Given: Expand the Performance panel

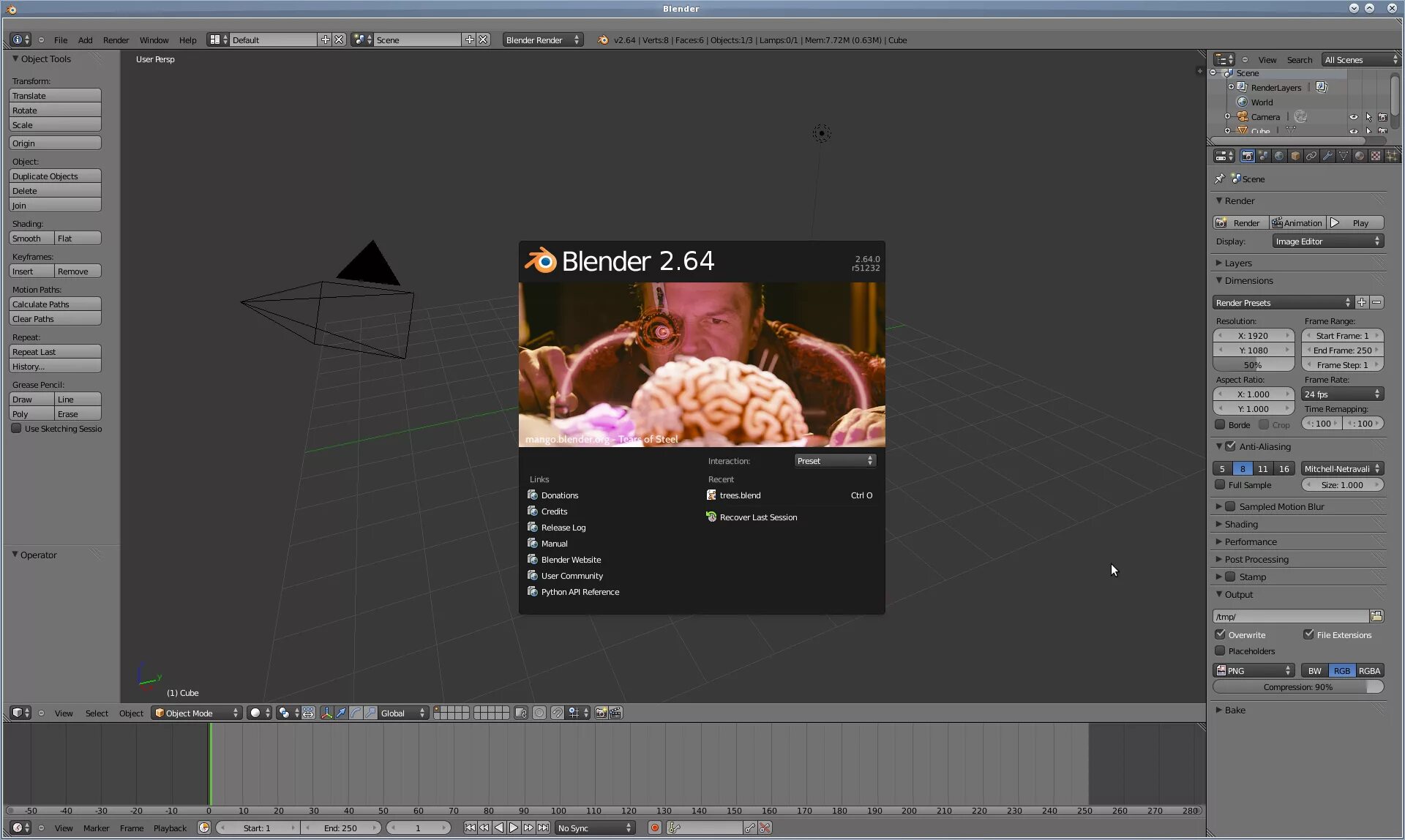Looking at the screenshot, I should [x=1251, y=541].
